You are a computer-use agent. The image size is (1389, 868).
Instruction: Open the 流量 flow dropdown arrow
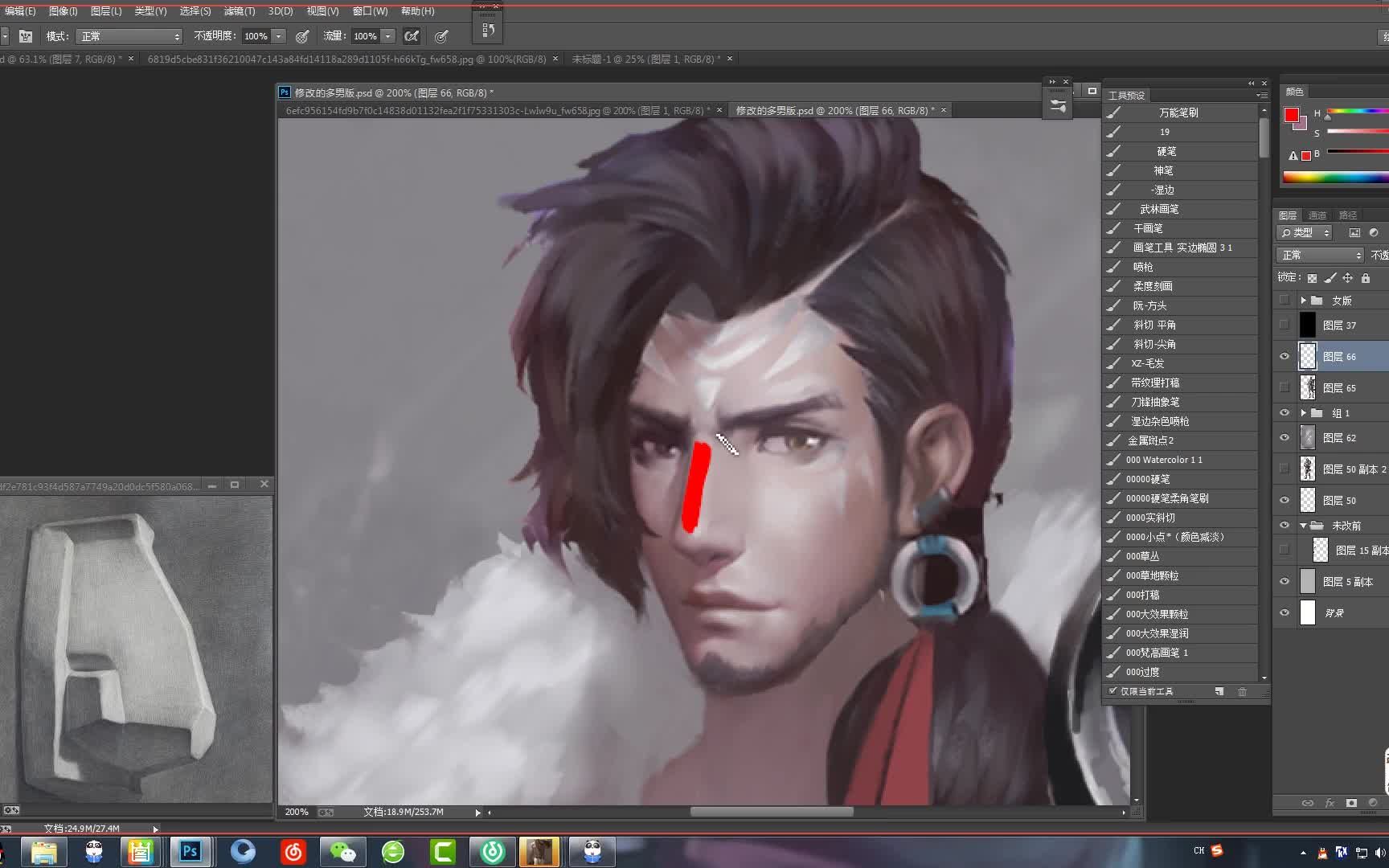[x=388, y=36]
